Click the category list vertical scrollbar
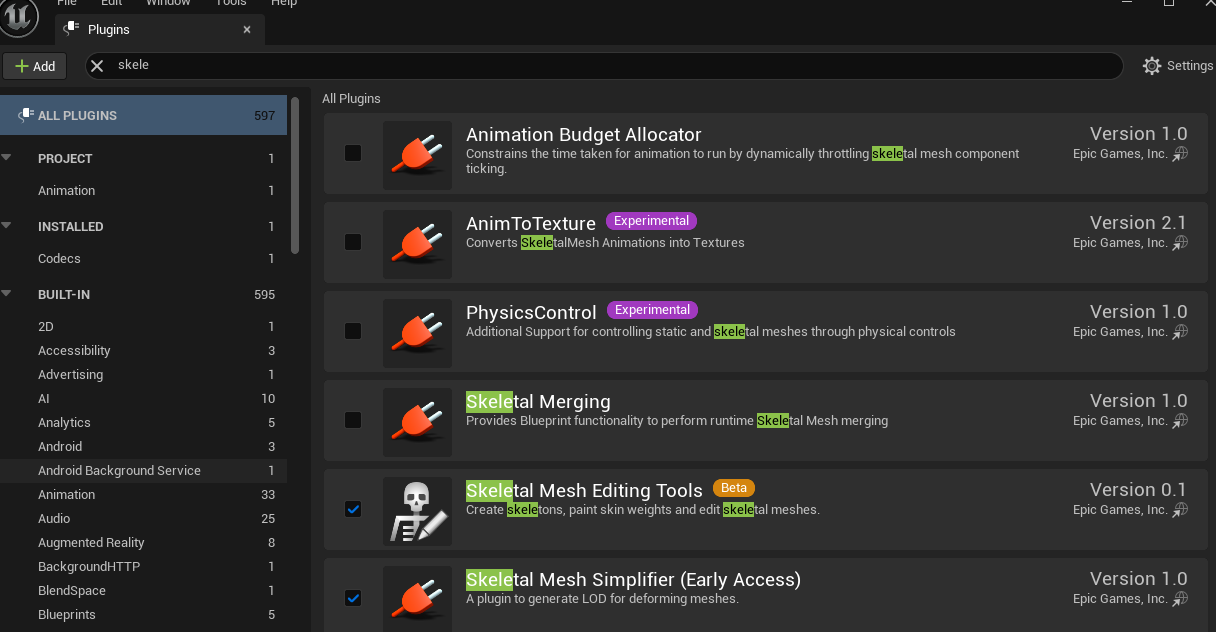The image size is (1216, 632). (295, 175)
